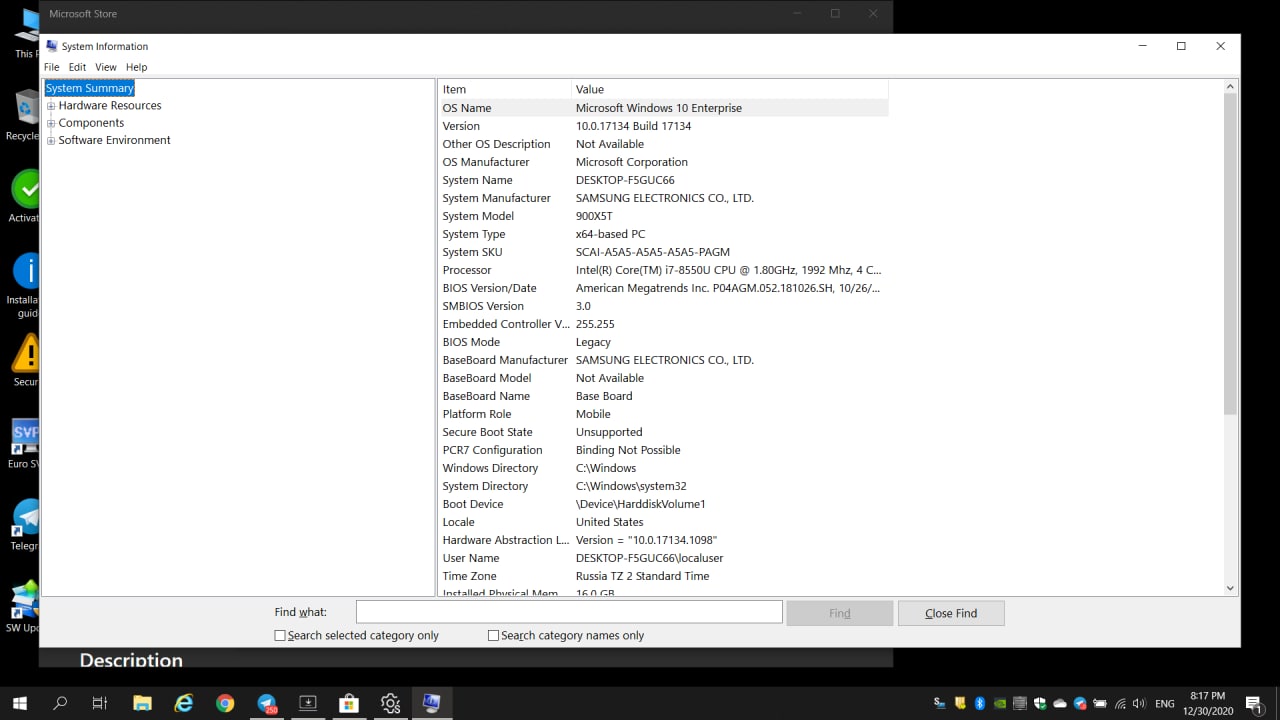Open the View menu

[x=106, y=67]
